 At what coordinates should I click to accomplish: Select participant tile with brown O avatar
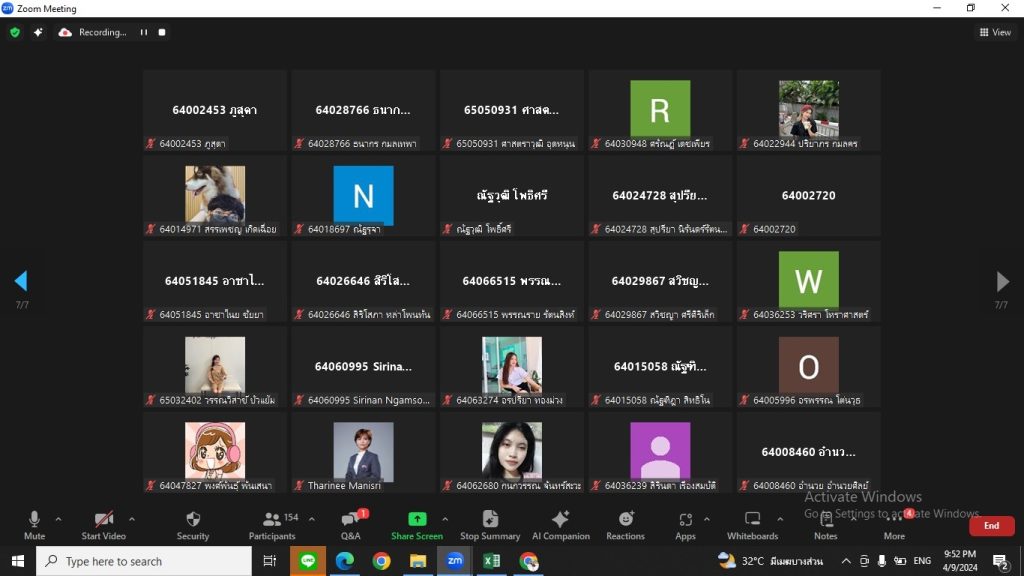coord(808,367)
